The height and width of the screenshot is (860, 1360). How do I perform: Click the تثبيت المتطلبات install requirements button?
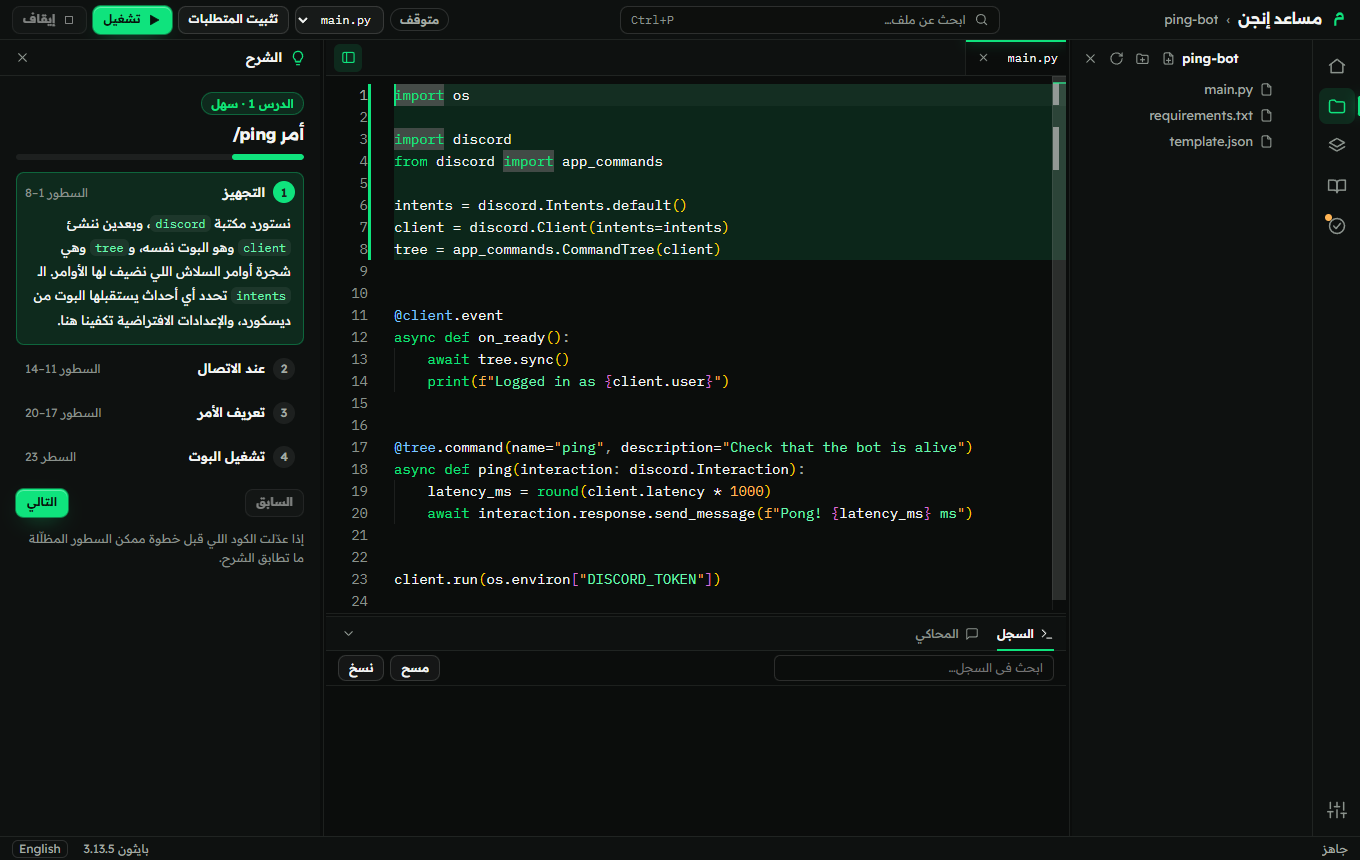(x=234, y=20)
